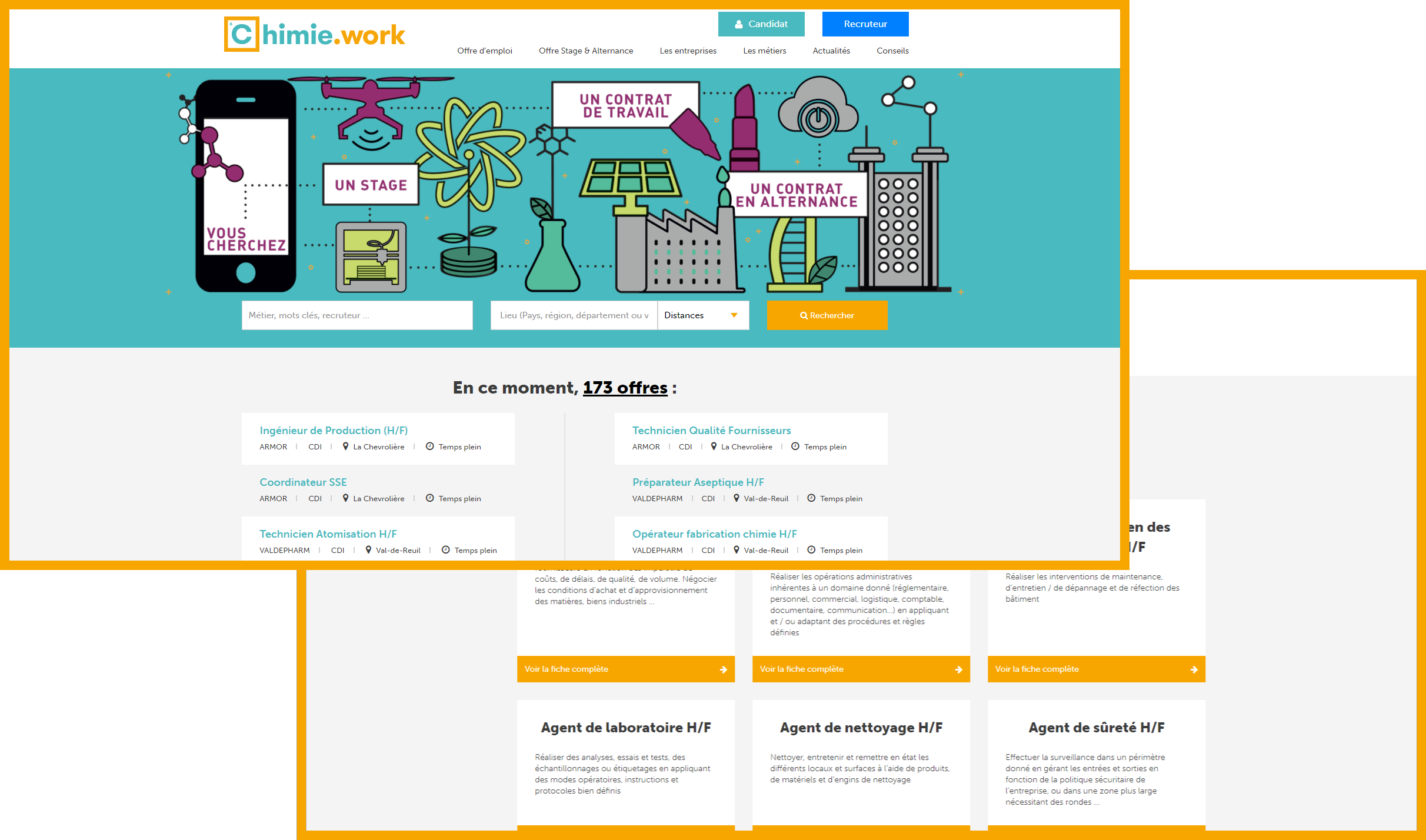Focus the Lieu location field
Screen dimensions: 1426x840
pyautogui.click(x=574, y=315)
